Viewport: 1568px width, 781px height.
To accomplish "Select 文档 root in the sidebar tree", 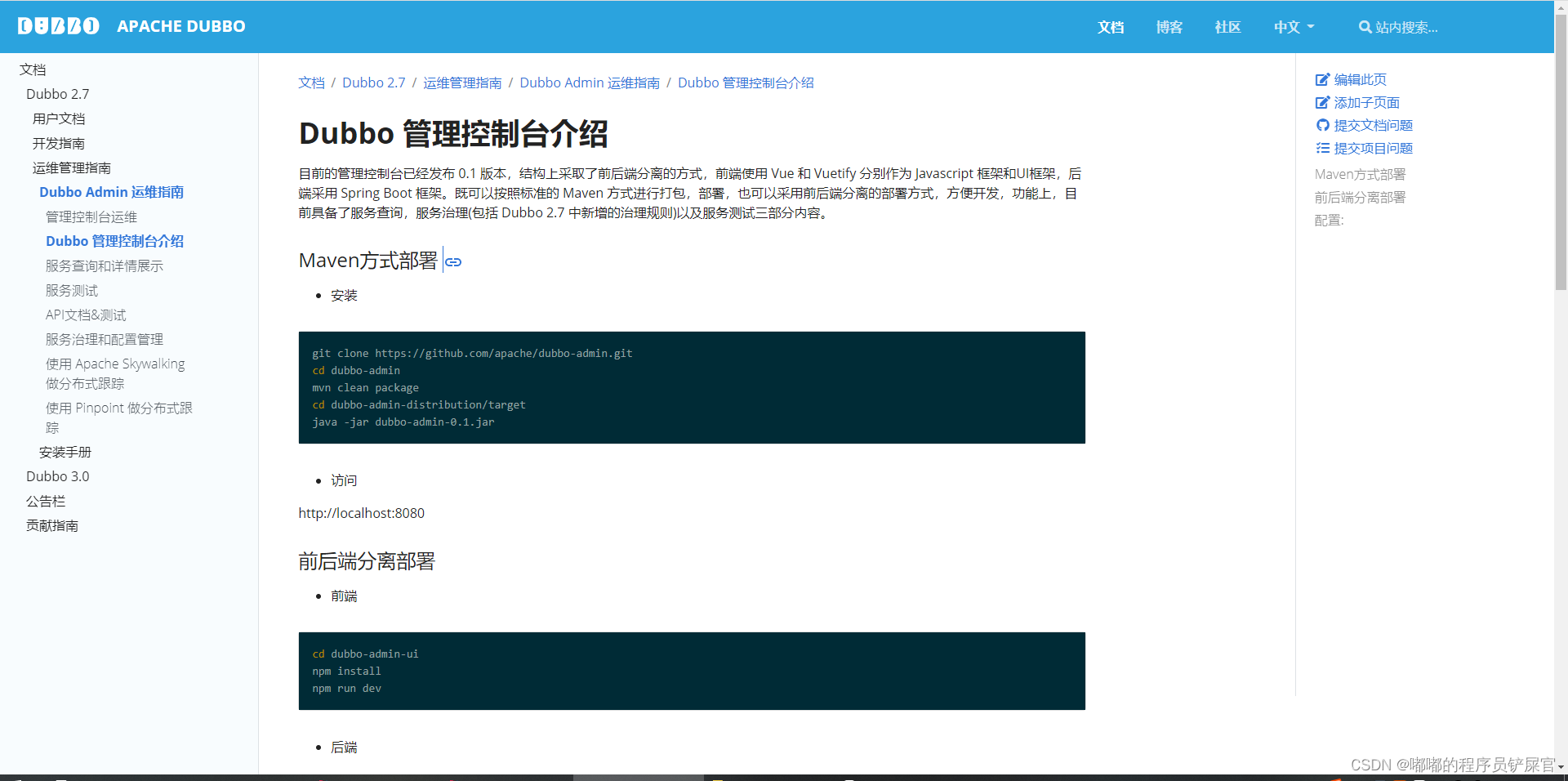I will tap(33, 69).
